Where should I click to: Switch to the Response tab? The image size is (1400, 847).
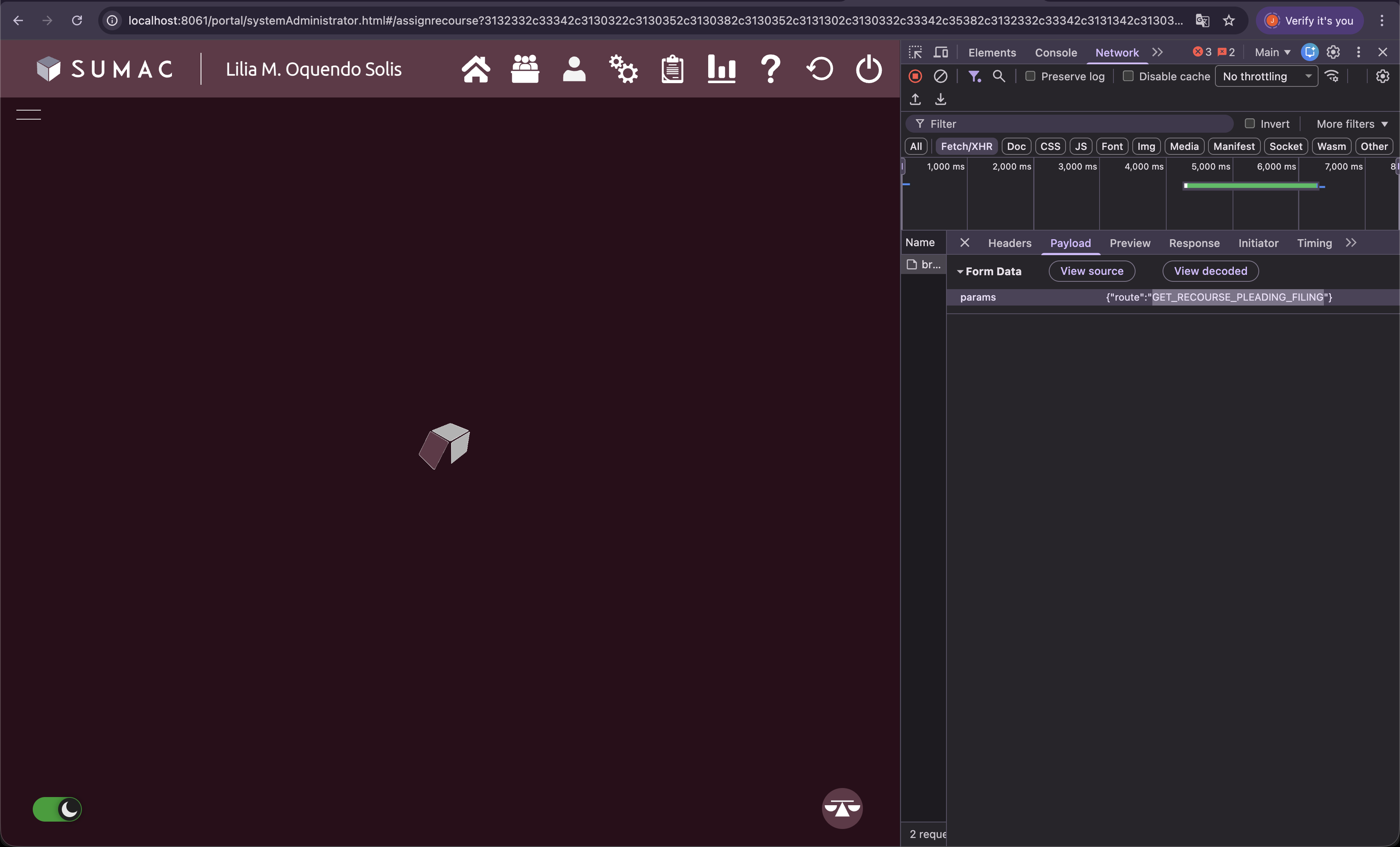pyautogui.click(x=1194, y=243)
